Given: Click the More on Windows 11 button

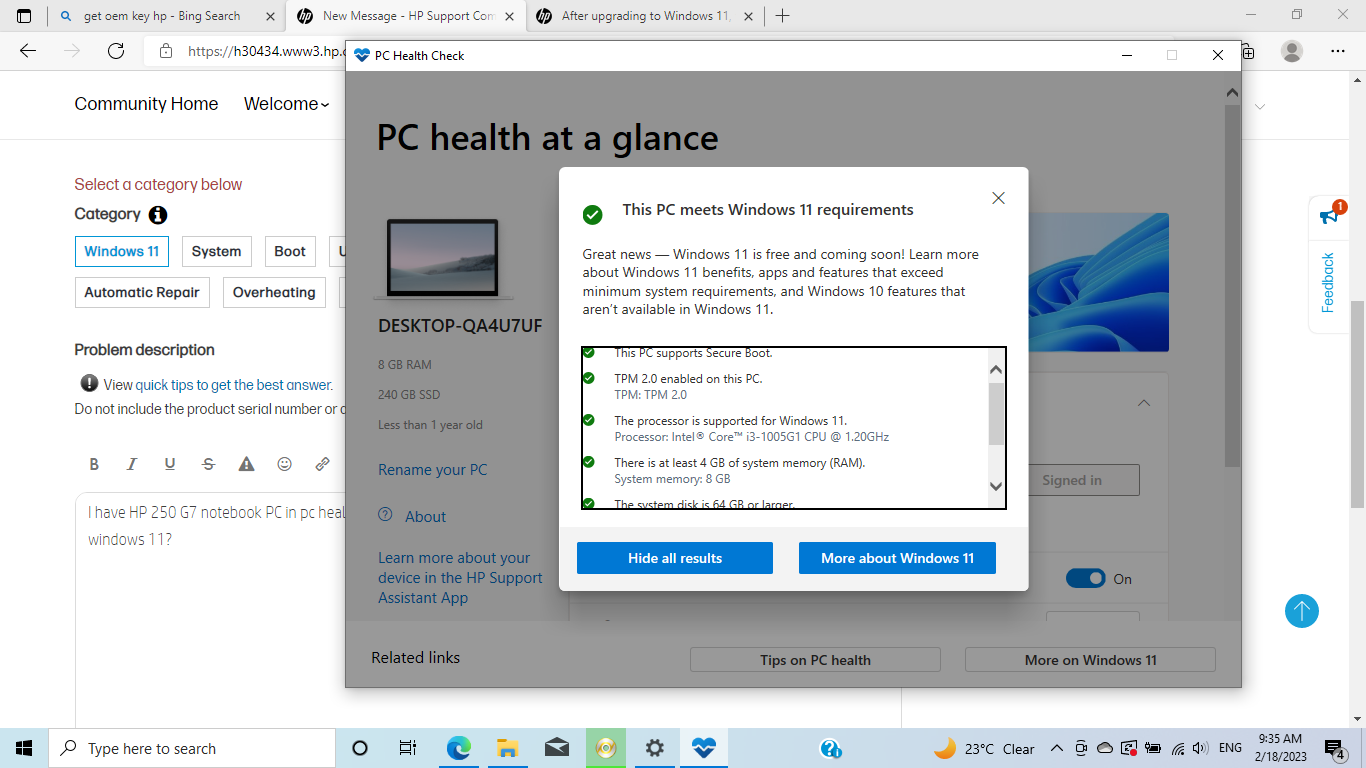Looking at the screenshot, I should point(1090,660).
